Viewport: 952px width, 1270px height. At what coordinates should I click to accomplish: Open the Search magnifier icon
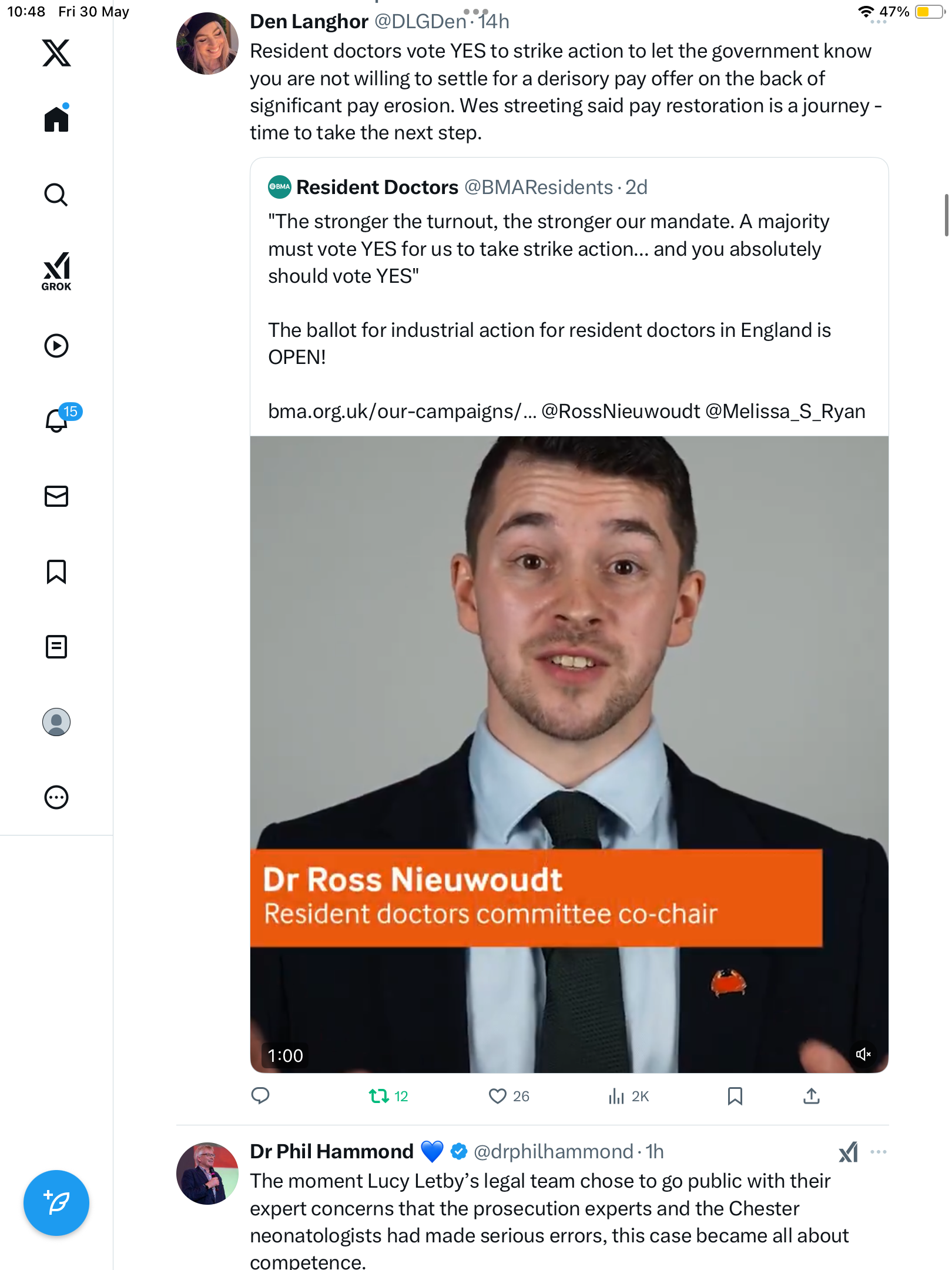point(56,195)
